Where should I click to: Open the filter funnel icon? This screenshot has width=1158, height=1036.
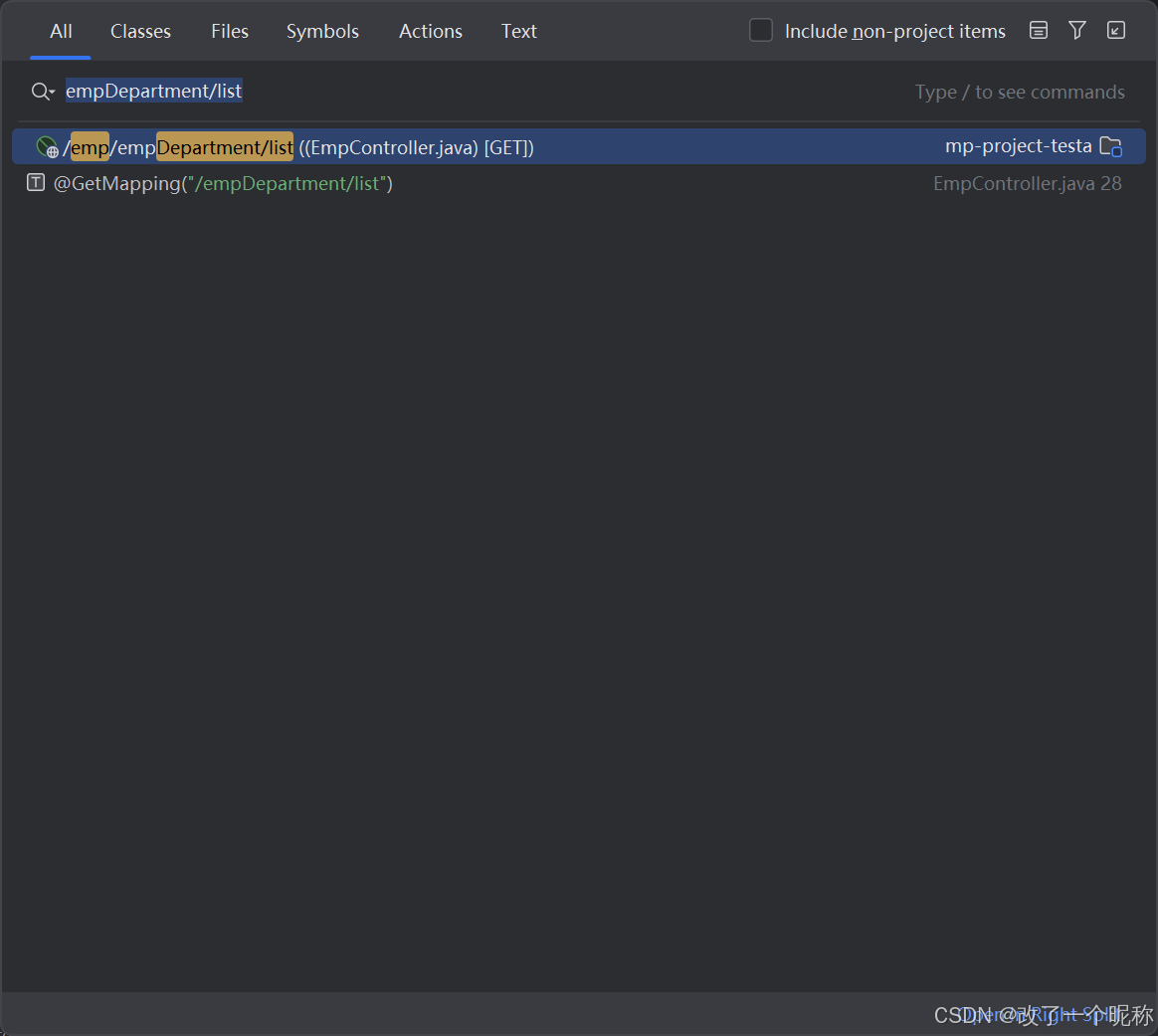coord(1077,30)
